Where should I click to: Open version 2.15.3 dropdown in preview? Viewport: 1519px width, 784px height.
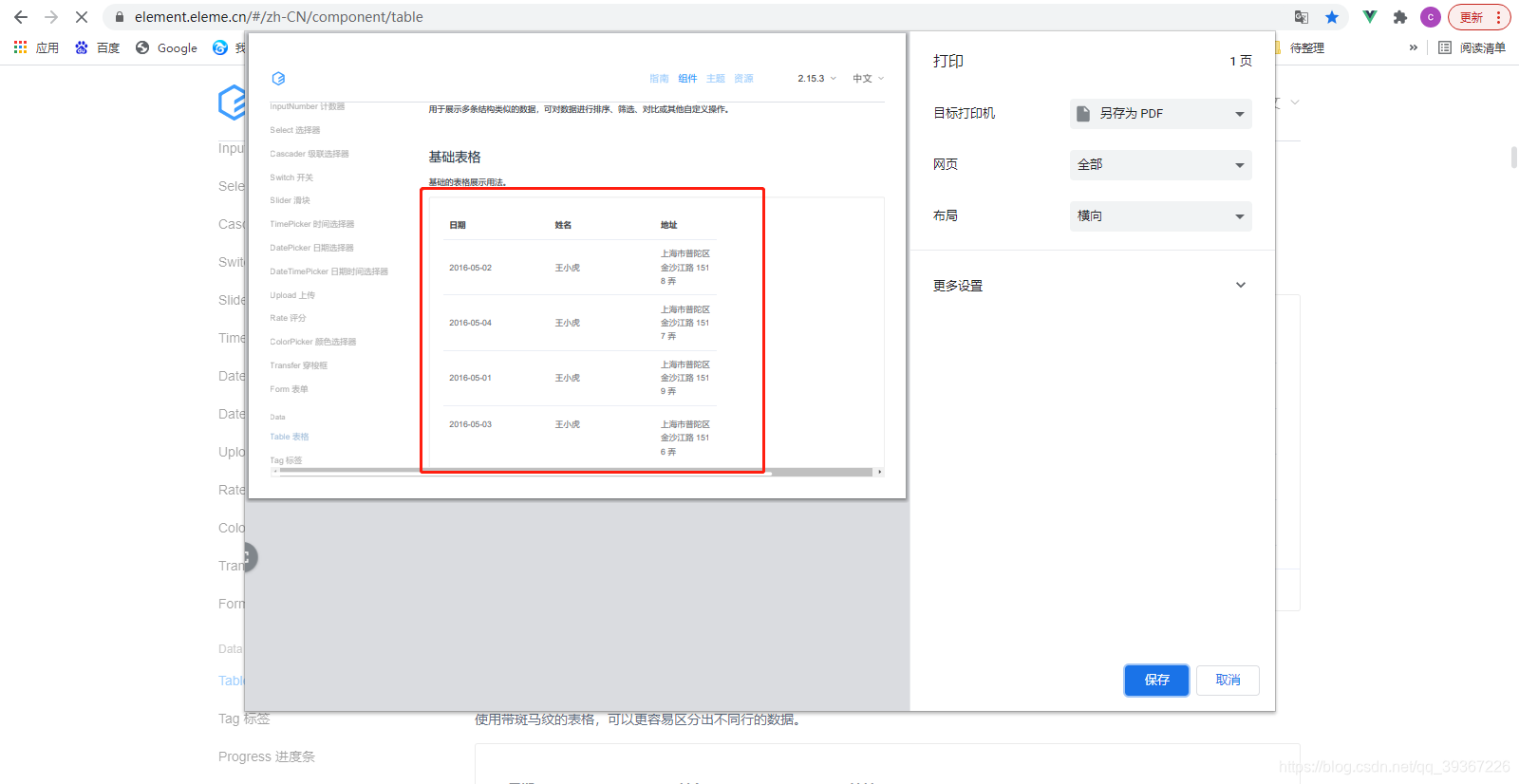tap(816, 79)
